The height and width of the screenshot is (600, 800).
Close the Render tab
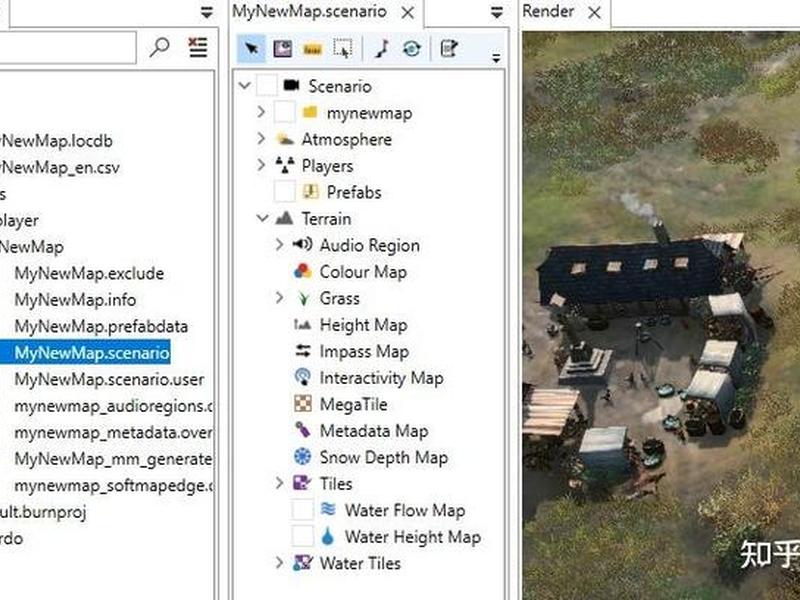click(594, 13)
